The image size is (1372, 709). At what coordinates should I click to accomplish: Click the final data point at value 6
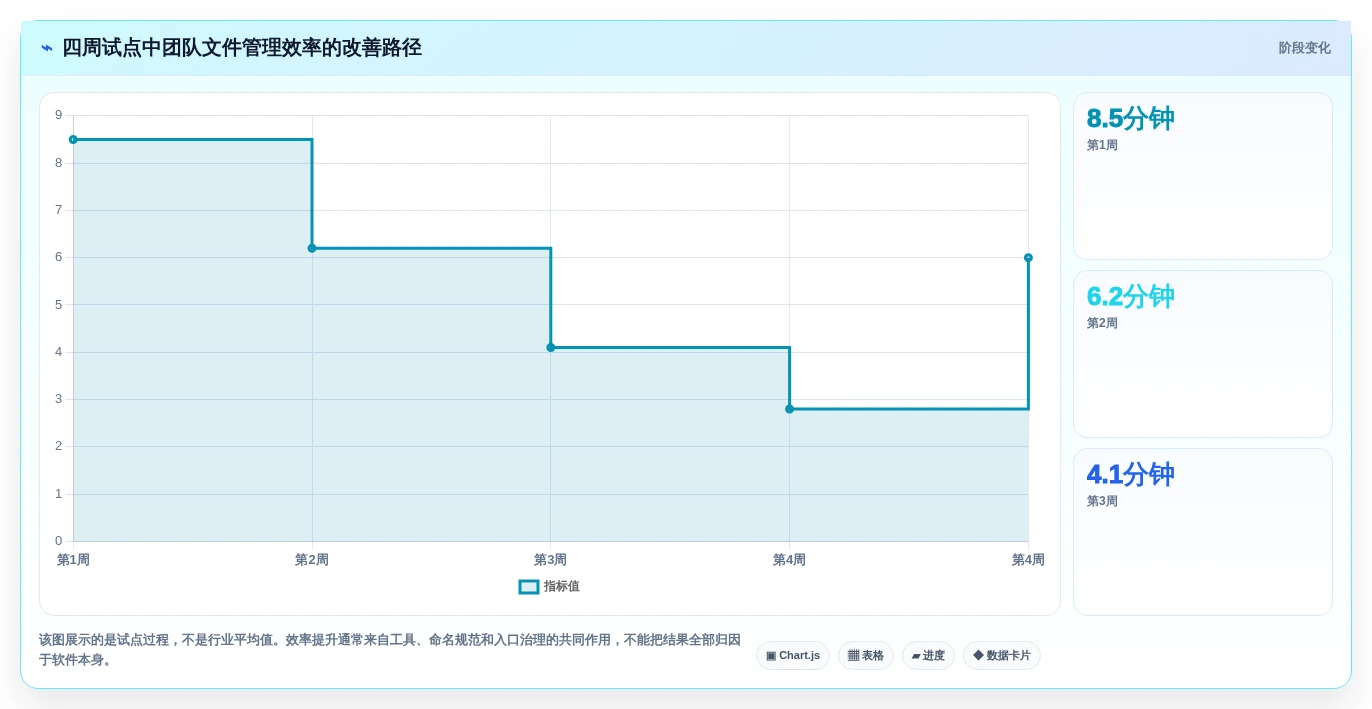point(1028,258)
